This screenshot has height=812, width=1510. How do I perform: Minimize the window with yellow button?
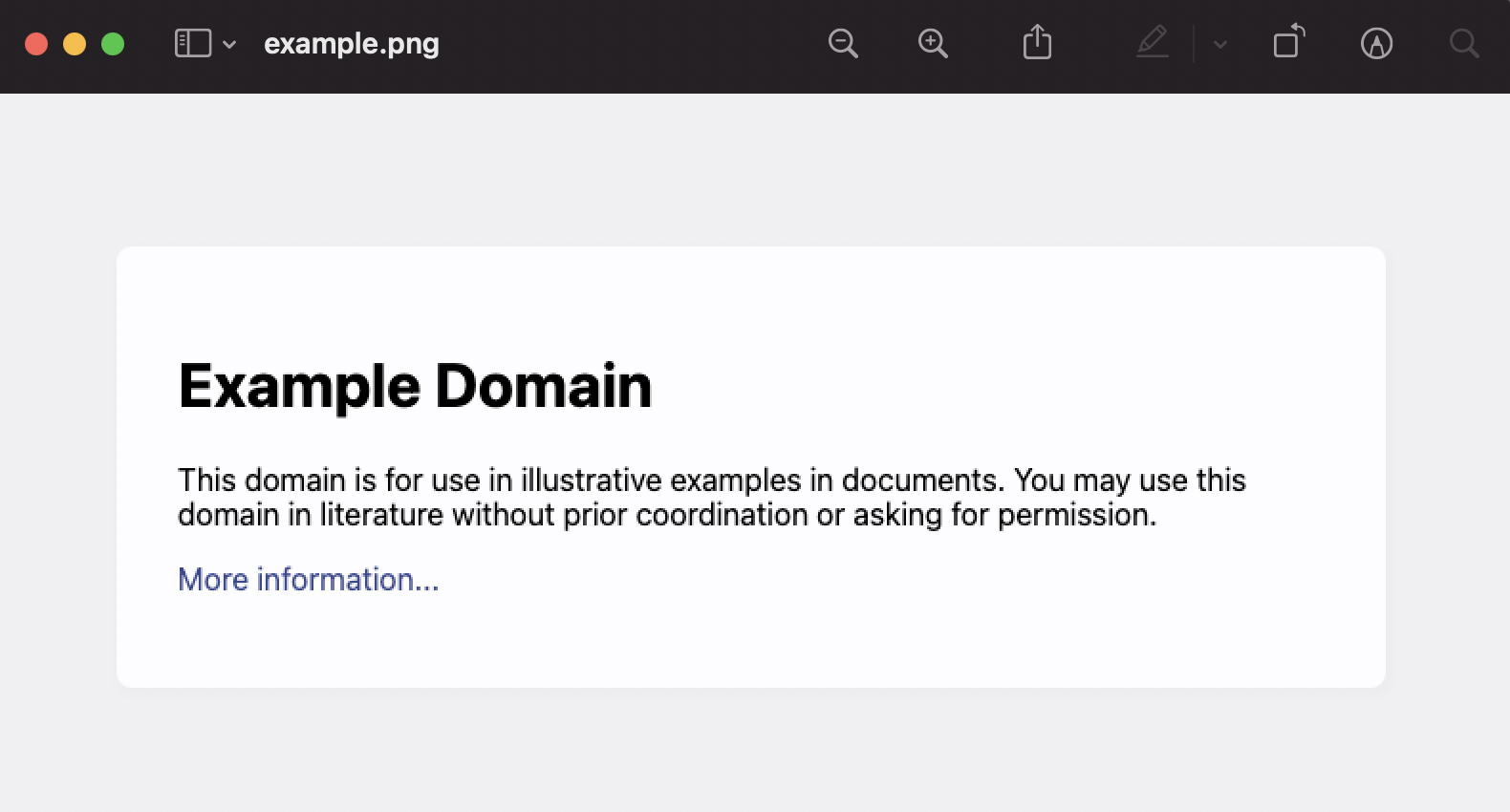(75, 44)
